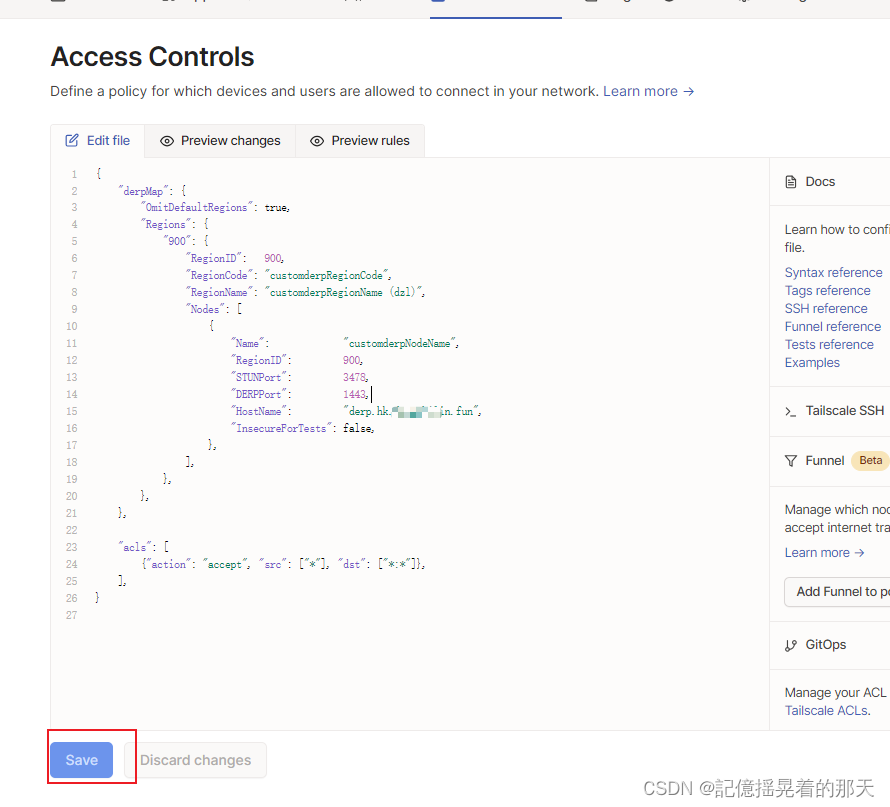Click the Beta badge next to Funnel
The height and width of the screenshot is (807, 890).
(870, 460)
